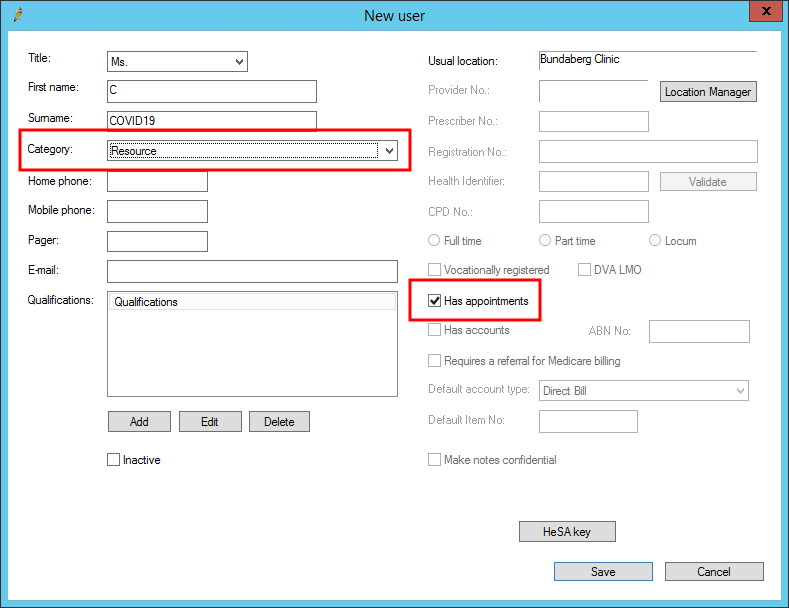Click the Location Manager button

707,92
